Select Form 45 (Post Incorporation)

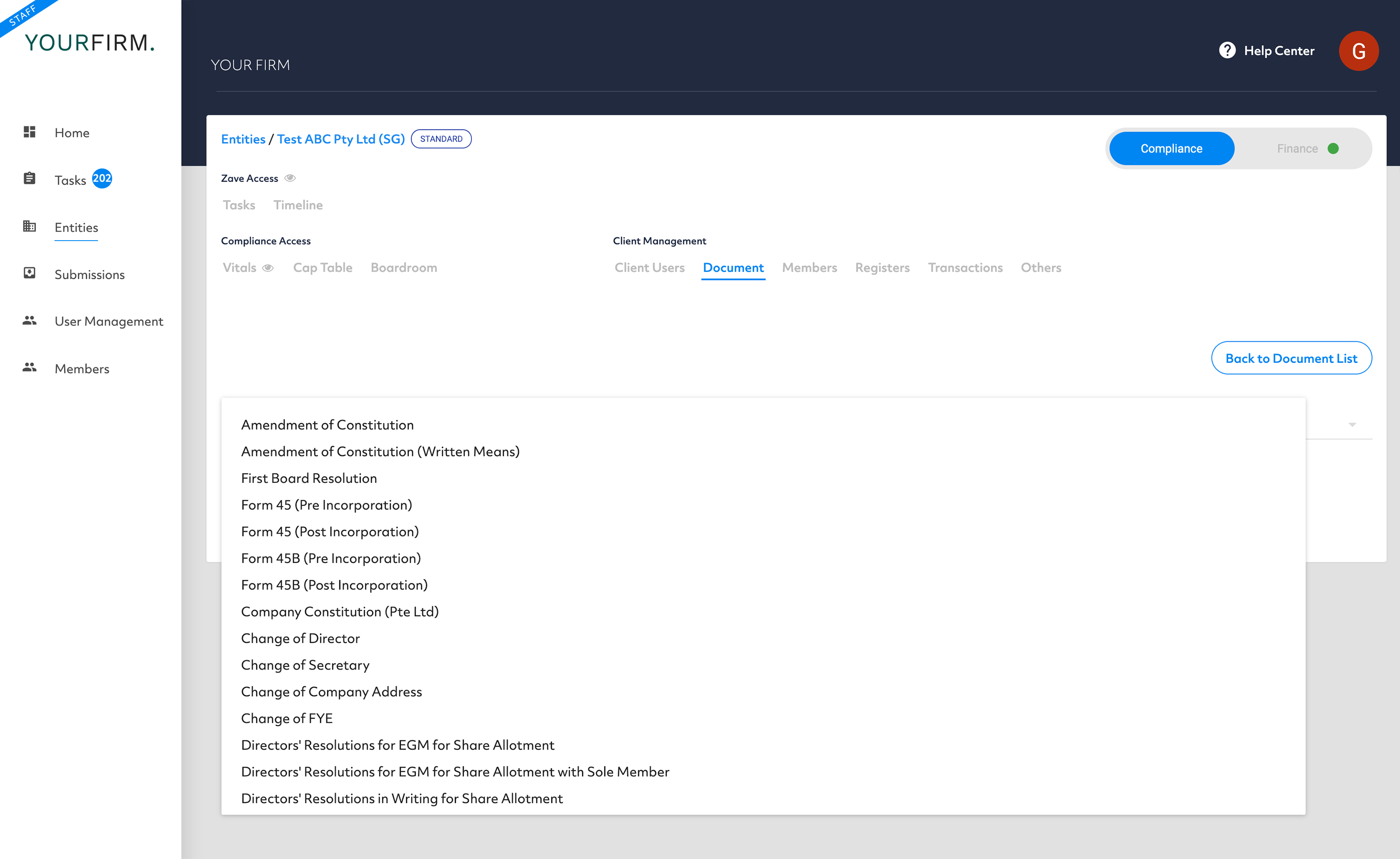point(763,532)
